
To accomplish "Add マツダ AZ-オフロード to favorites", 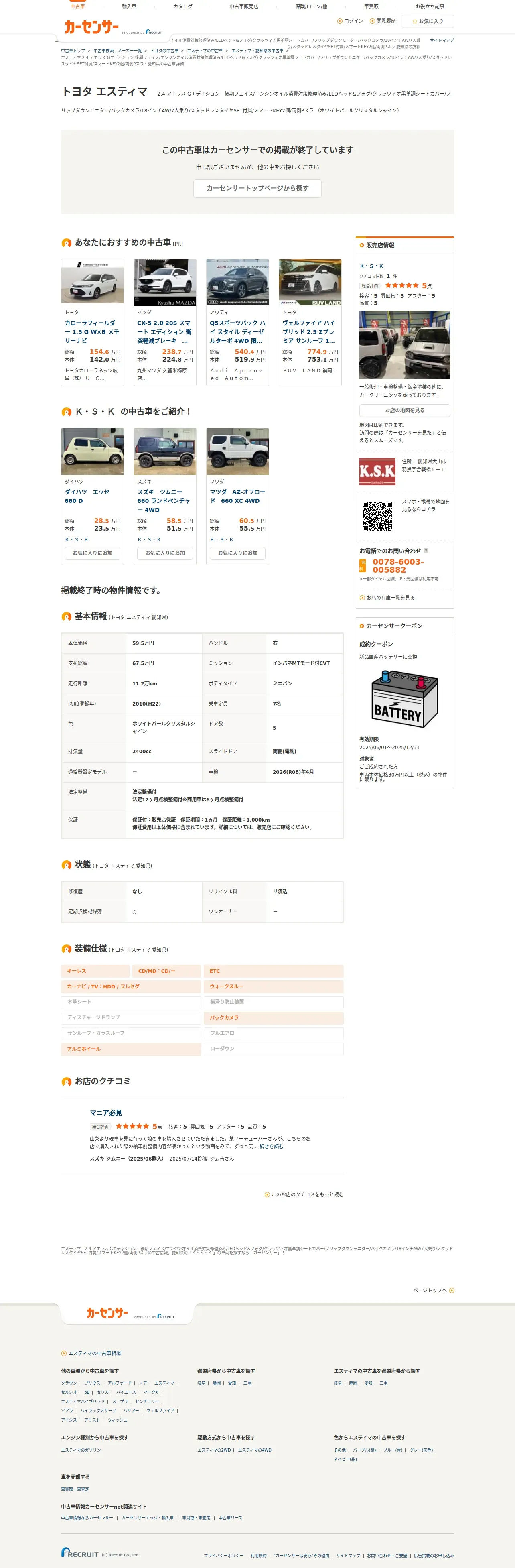I will [238, 553].
